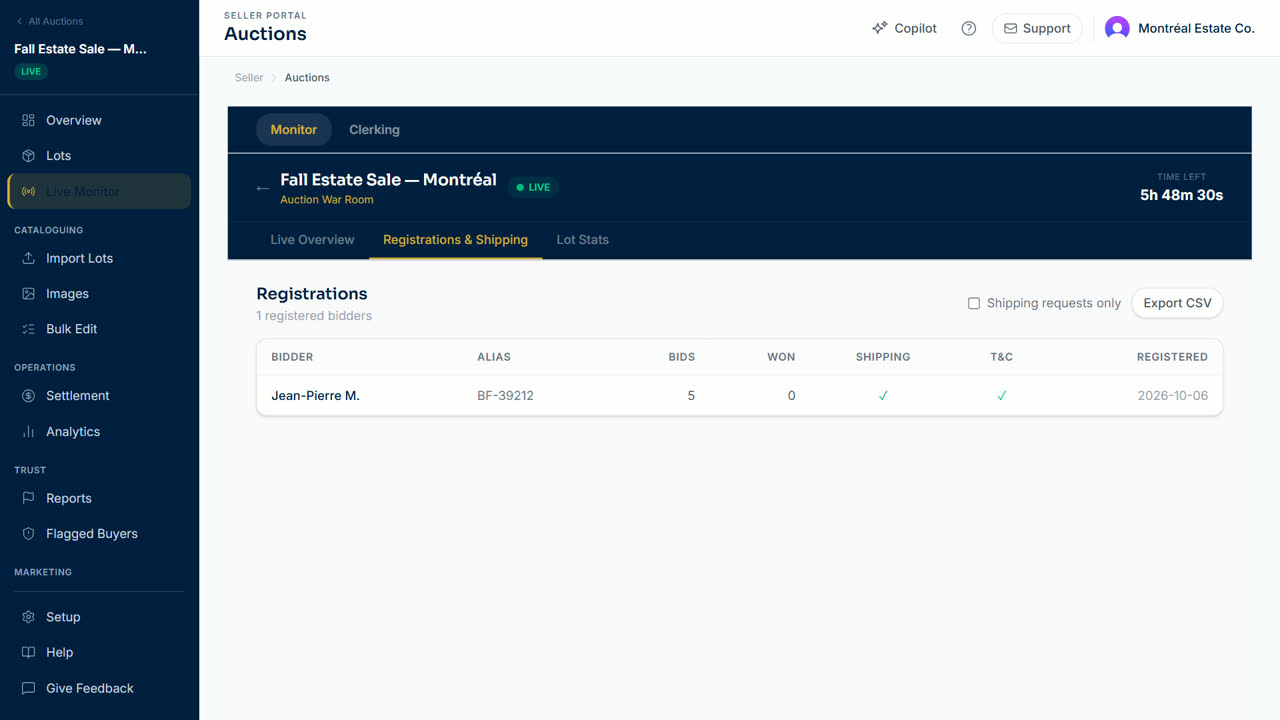Go back to All Auctions
The width and height of the screenshot is (1280, 720).
tap(49, 21)
